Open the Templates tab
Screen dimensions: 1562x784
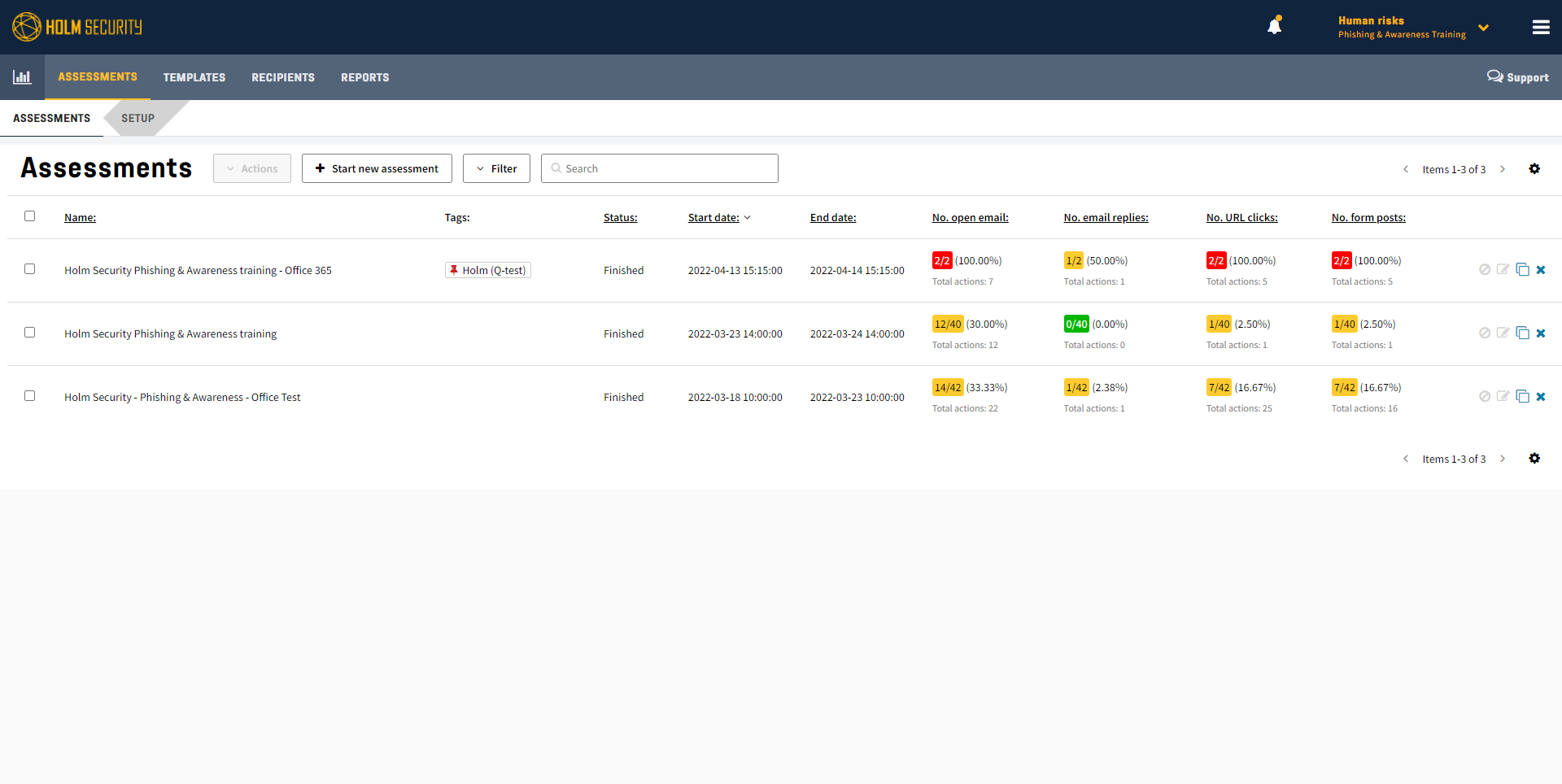(194, 77)
